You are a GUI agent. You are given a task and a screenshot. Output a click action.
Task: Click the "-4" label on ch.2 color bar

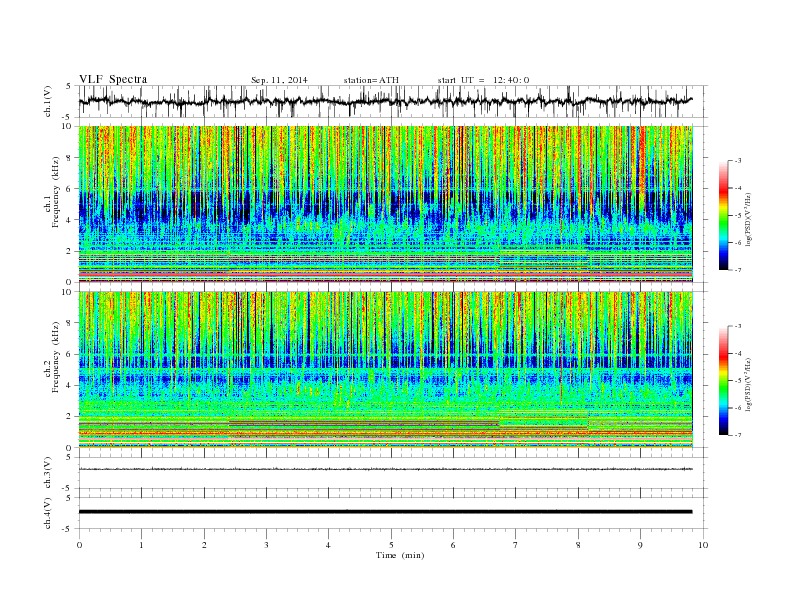(x=738, y=353)
